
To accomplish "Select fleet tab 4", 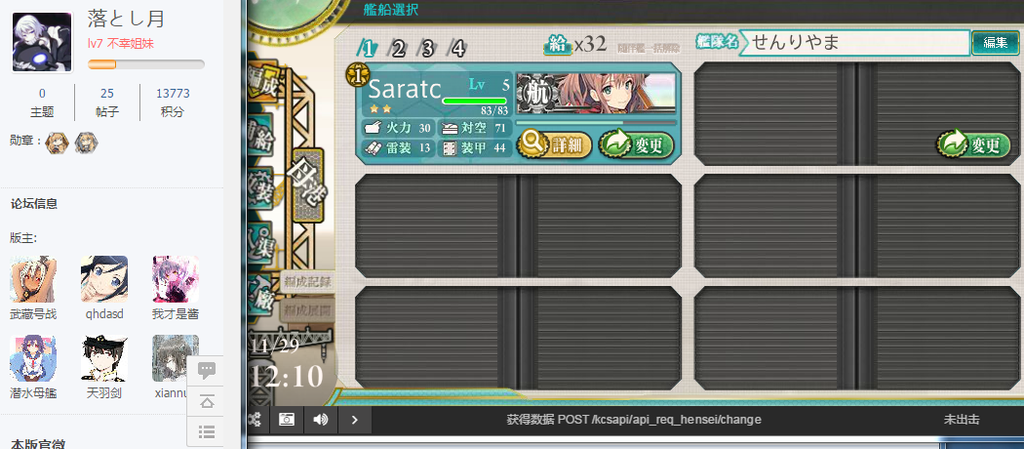I will coord(457,48).
